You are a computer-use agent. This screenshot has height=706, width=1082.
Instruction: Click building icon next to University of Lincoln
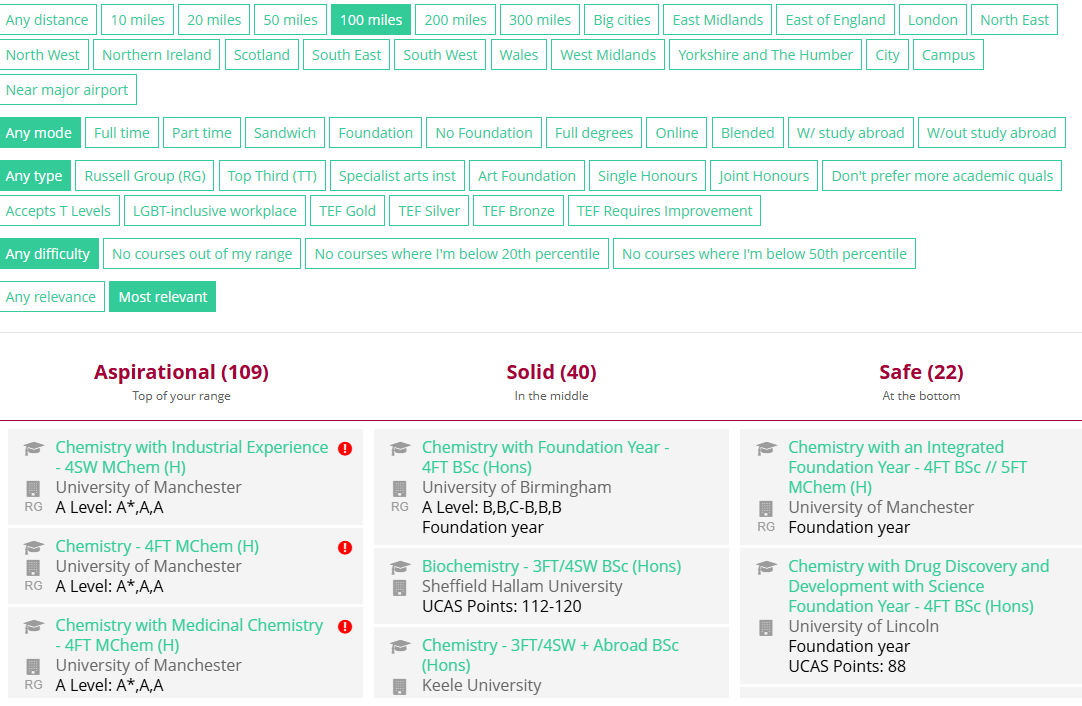pos(766,628)
